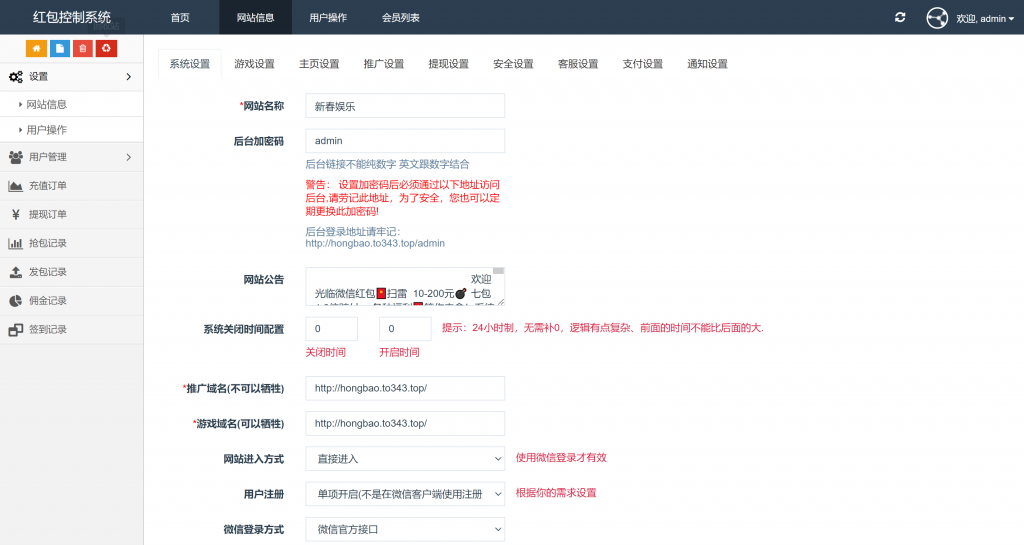Image resolution: width=1024 pixels, height=545 pixels.
Task: Click the 网站名称 input field
Action: 404,106
